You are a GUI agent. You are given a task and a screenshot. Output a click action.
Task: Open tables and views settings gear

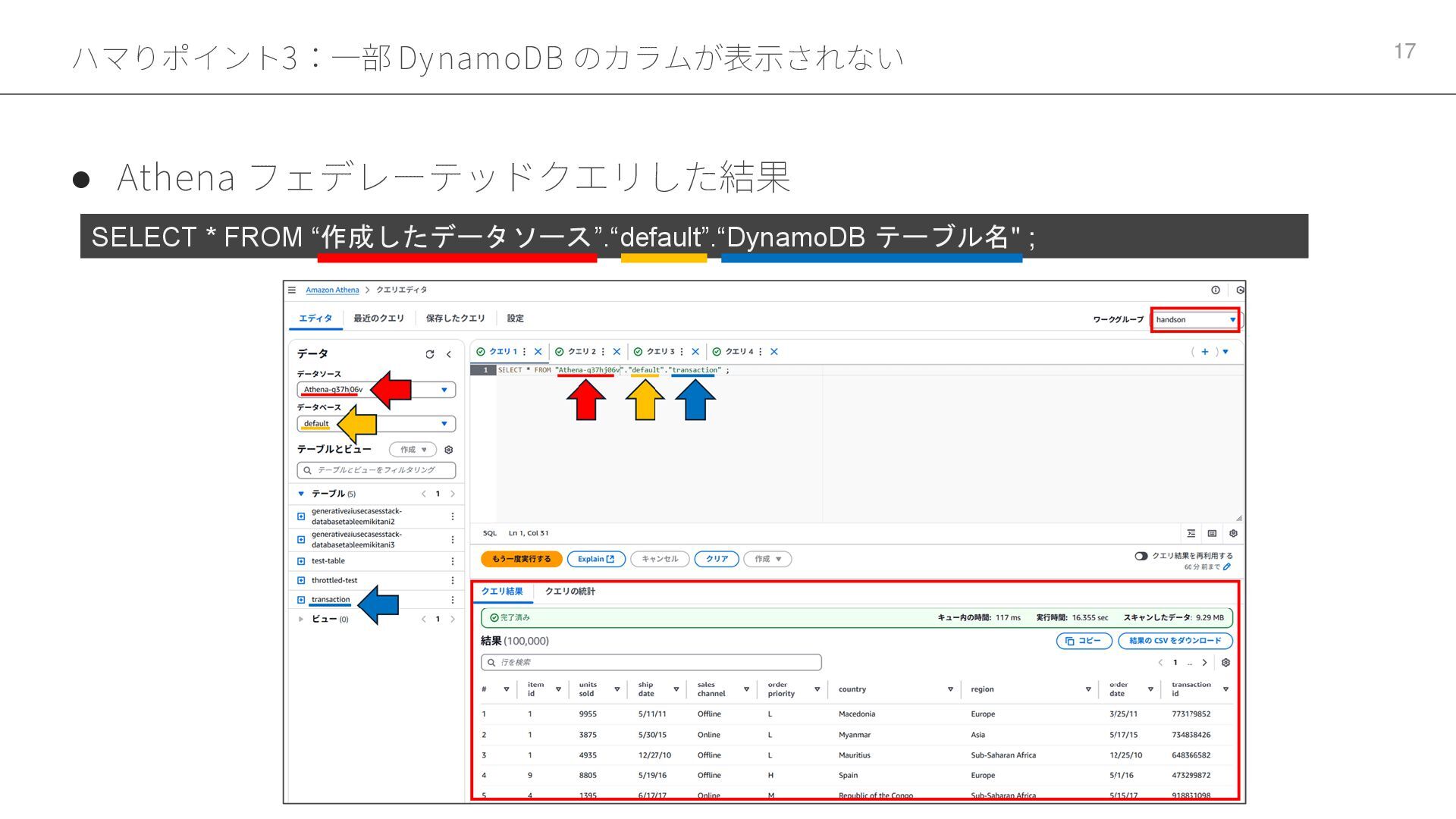tap(449, 450)
